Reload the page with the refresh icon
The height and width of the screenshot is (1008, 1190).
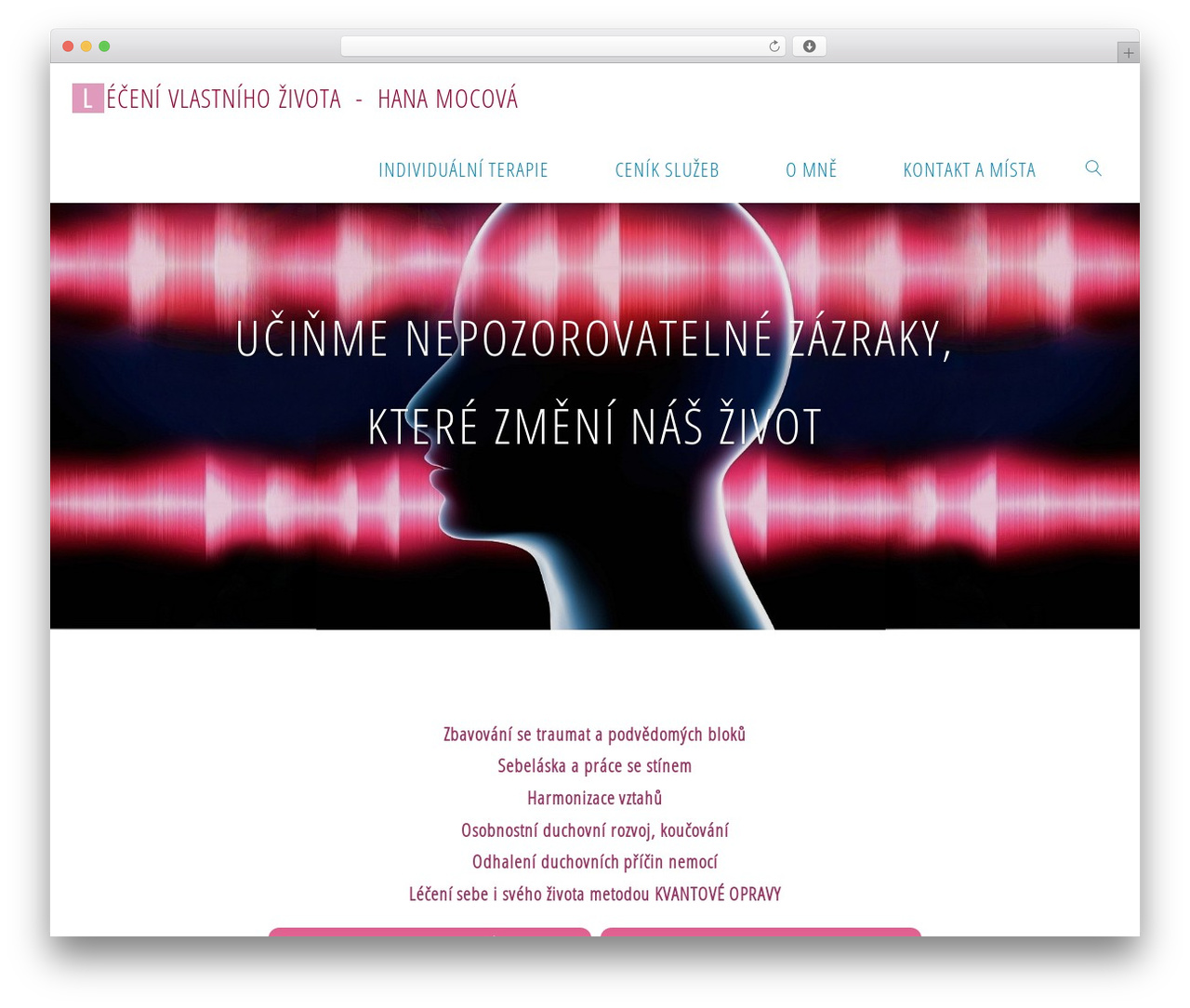coord(774,46)
